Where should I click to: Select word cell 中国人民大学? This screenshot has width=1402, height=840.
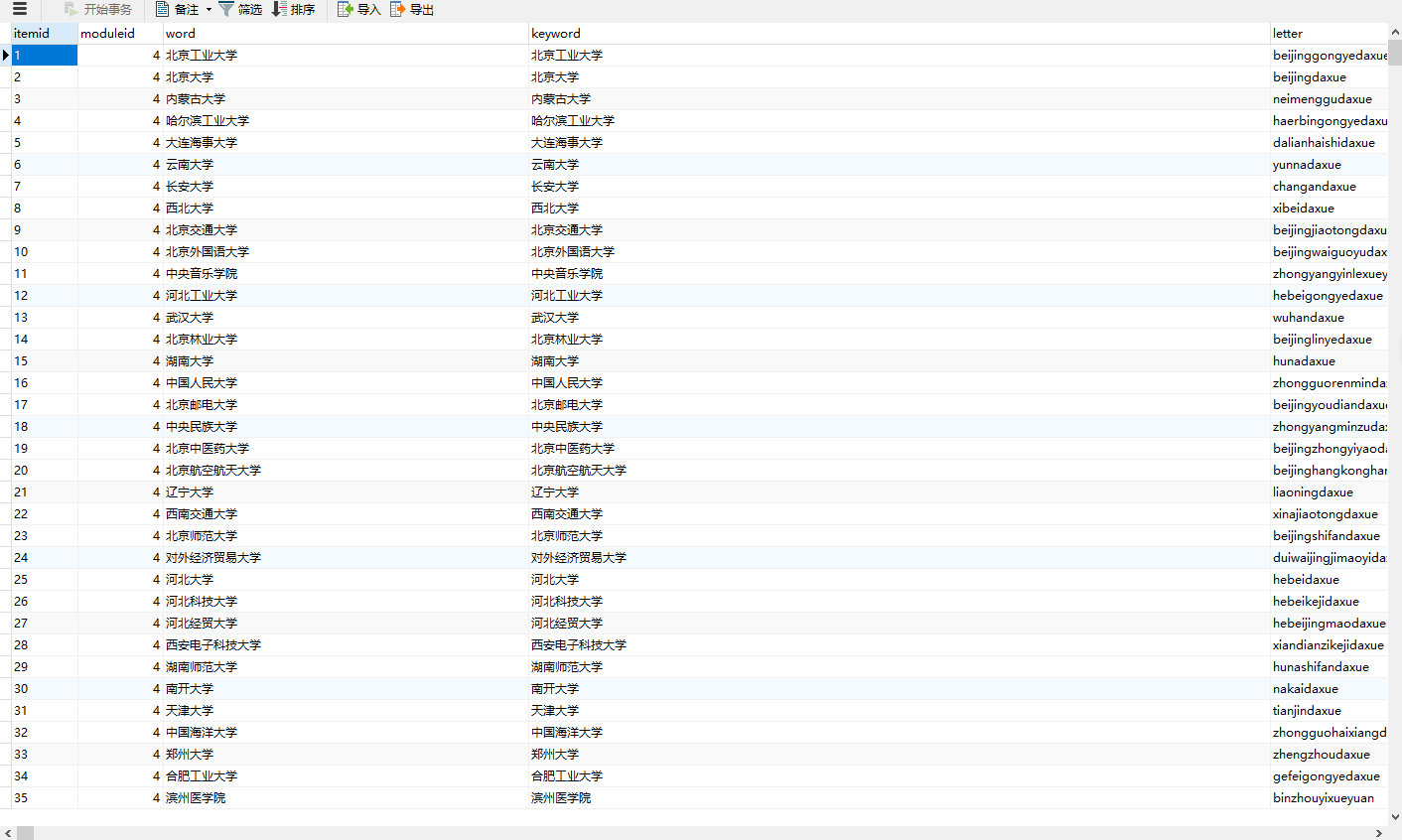pos(346,382)
